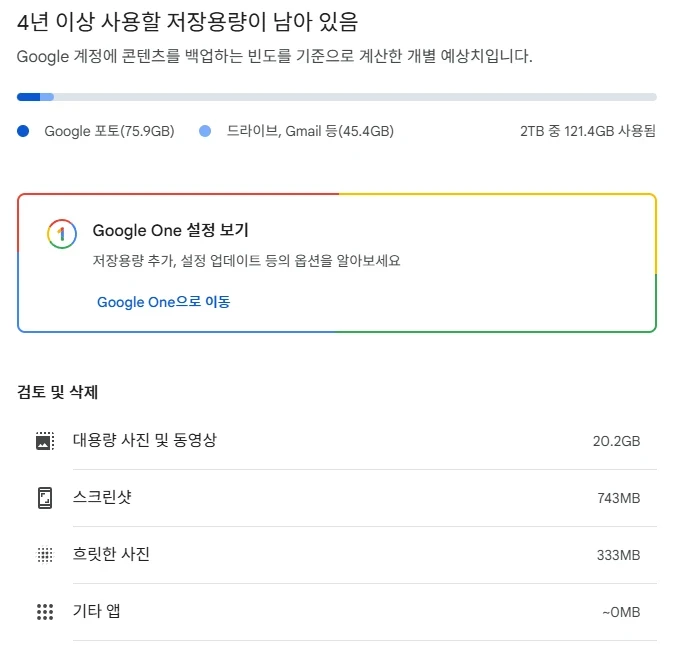
Task: Click the "Google 포토(75.9GB)" legend label
Action: pyautogui.click(x=109, y=131)
